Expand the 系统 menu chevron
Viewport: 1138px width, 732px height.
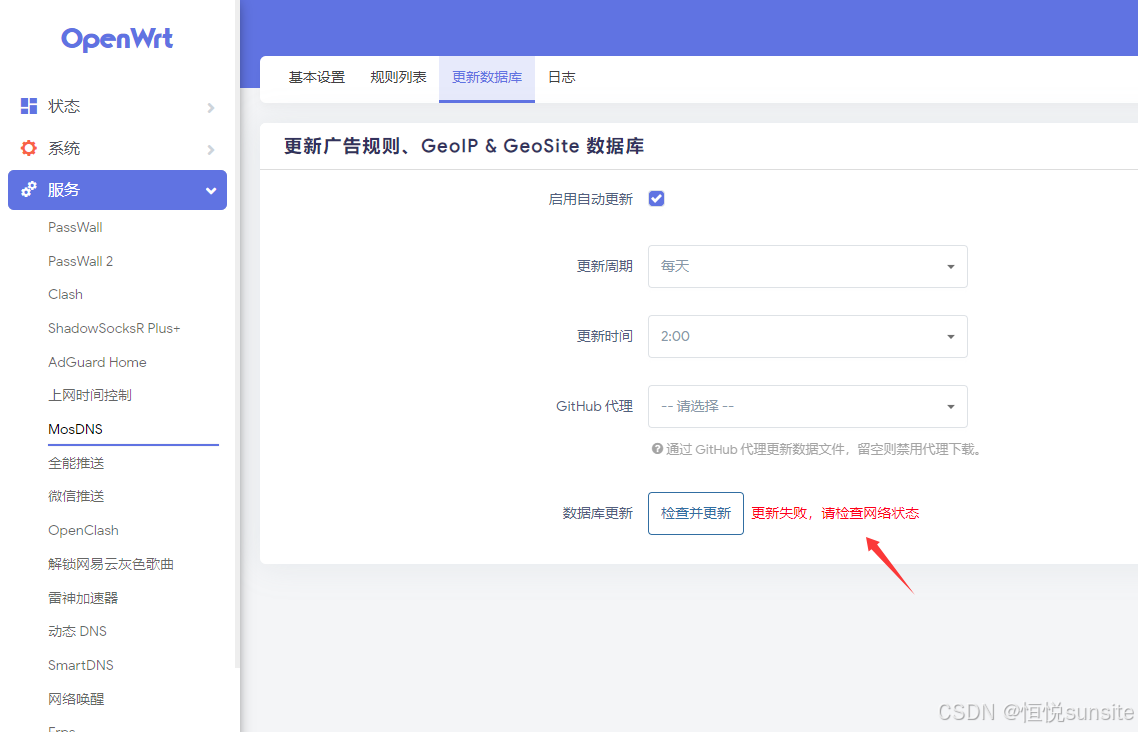pos(210,149)
